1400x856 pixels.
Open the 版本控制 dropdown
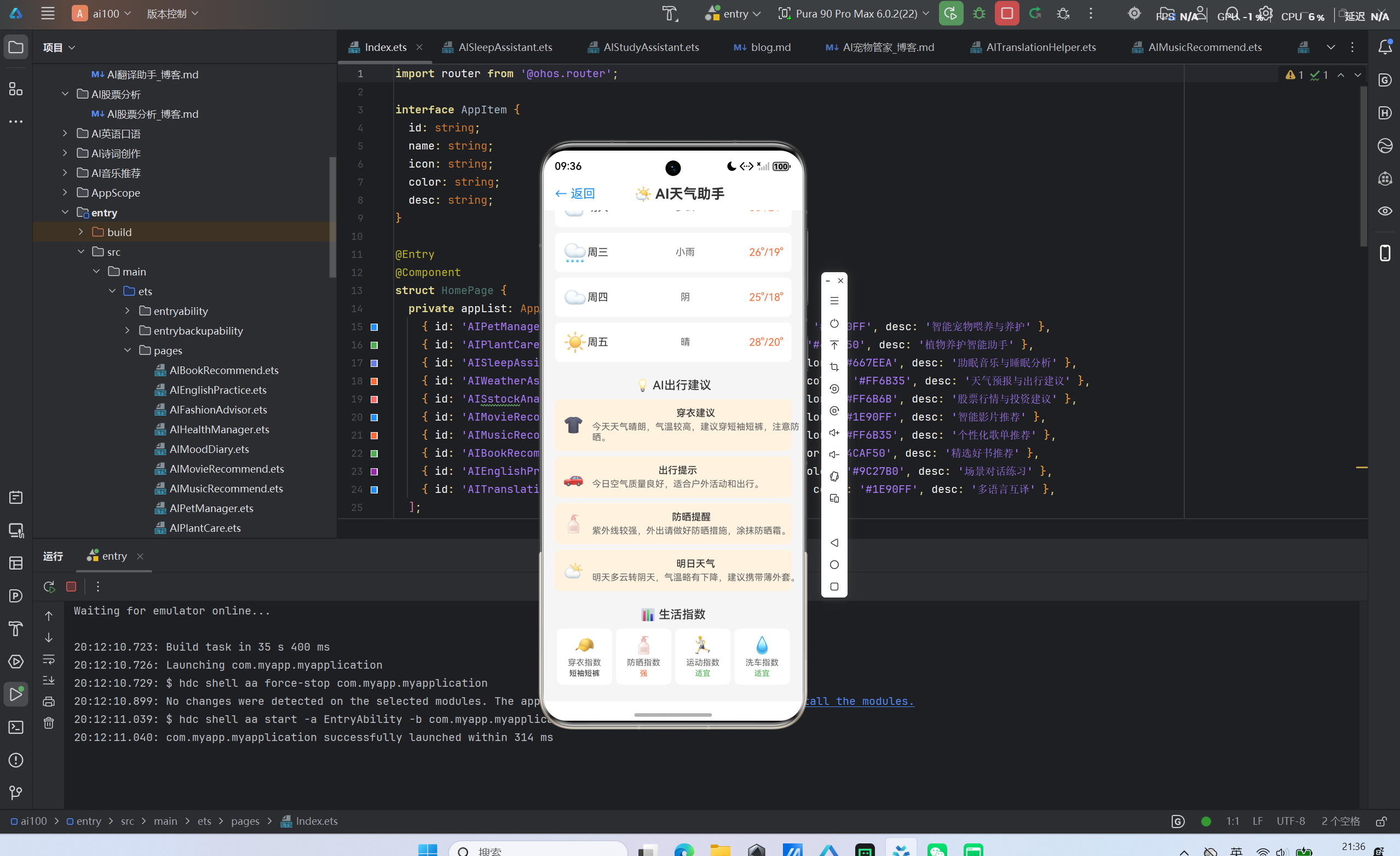[x=172, y=14]
